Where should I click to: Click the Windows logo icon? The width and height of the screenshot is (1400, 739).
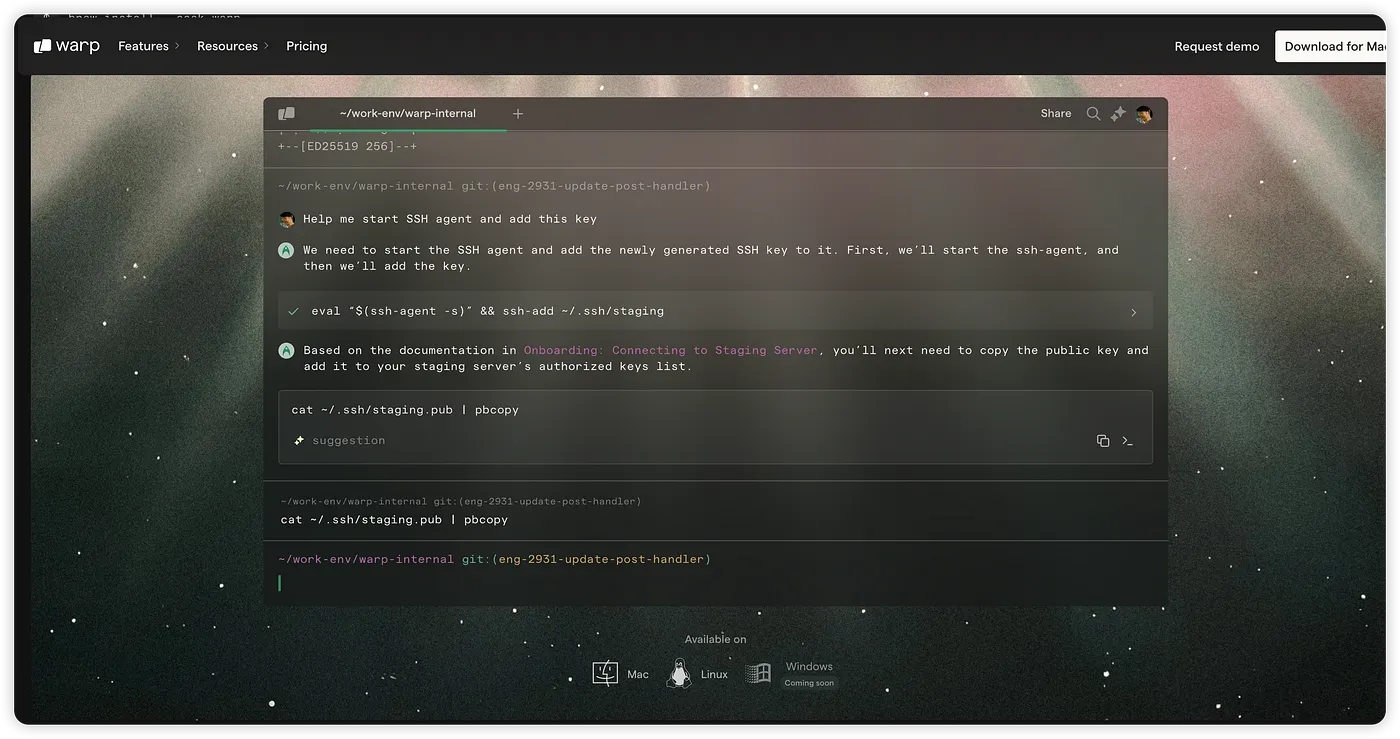[x=759, y=673]
